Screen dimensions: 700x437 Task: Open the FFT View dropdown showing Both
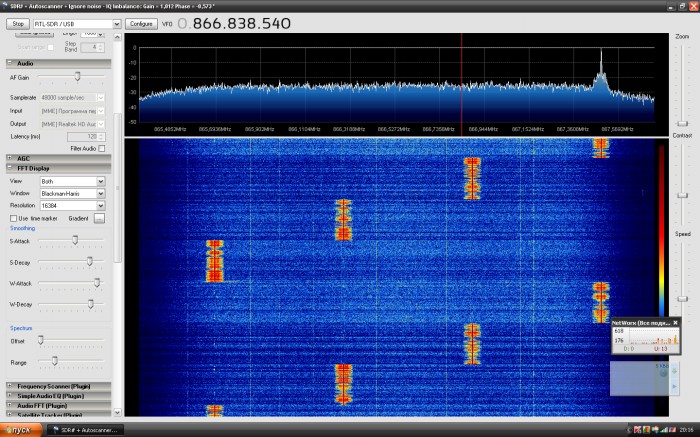(x=101, y=181)
